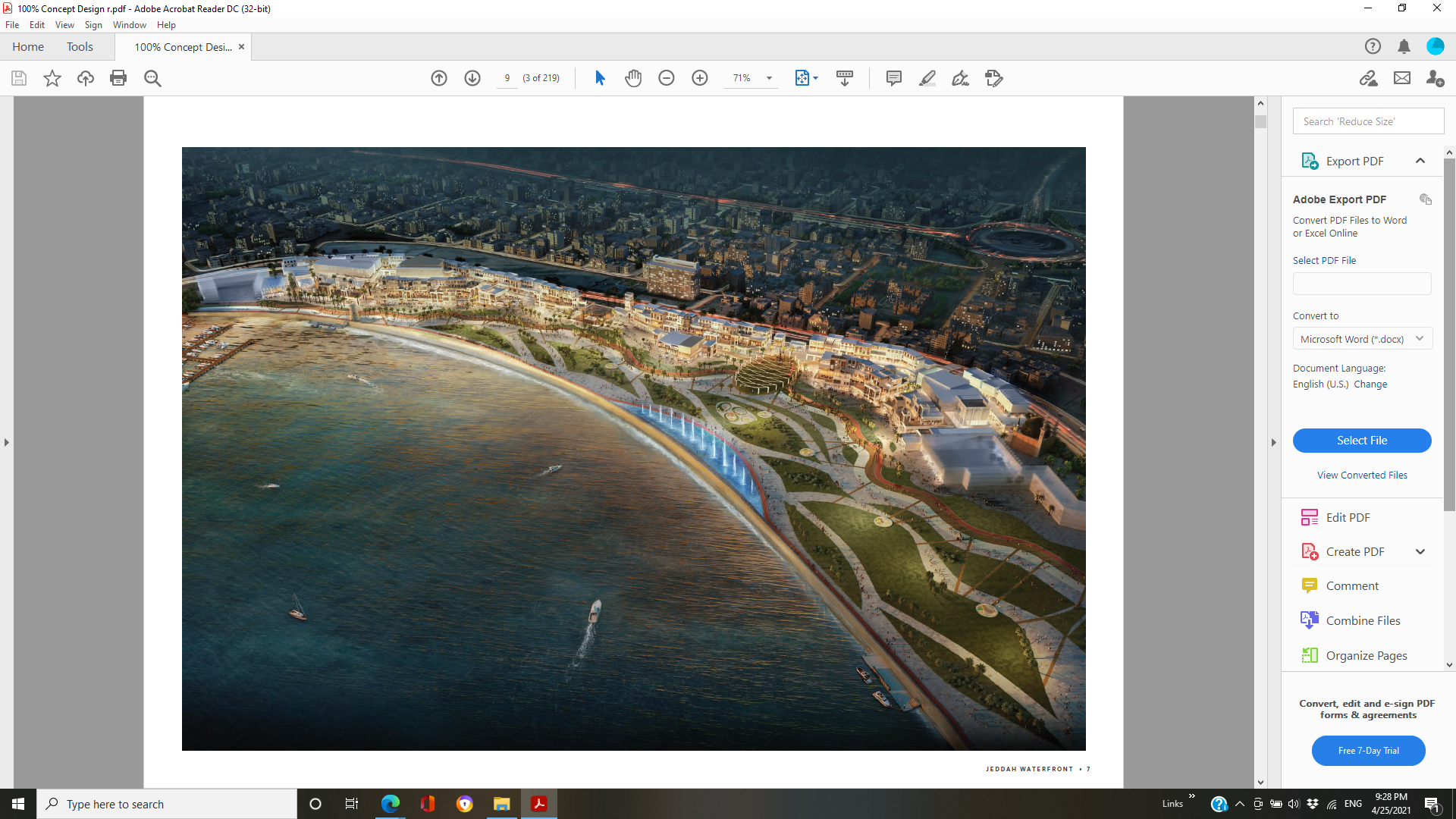1456x819 pixels.
Task: Click the Select File button
Action: 1362,441
